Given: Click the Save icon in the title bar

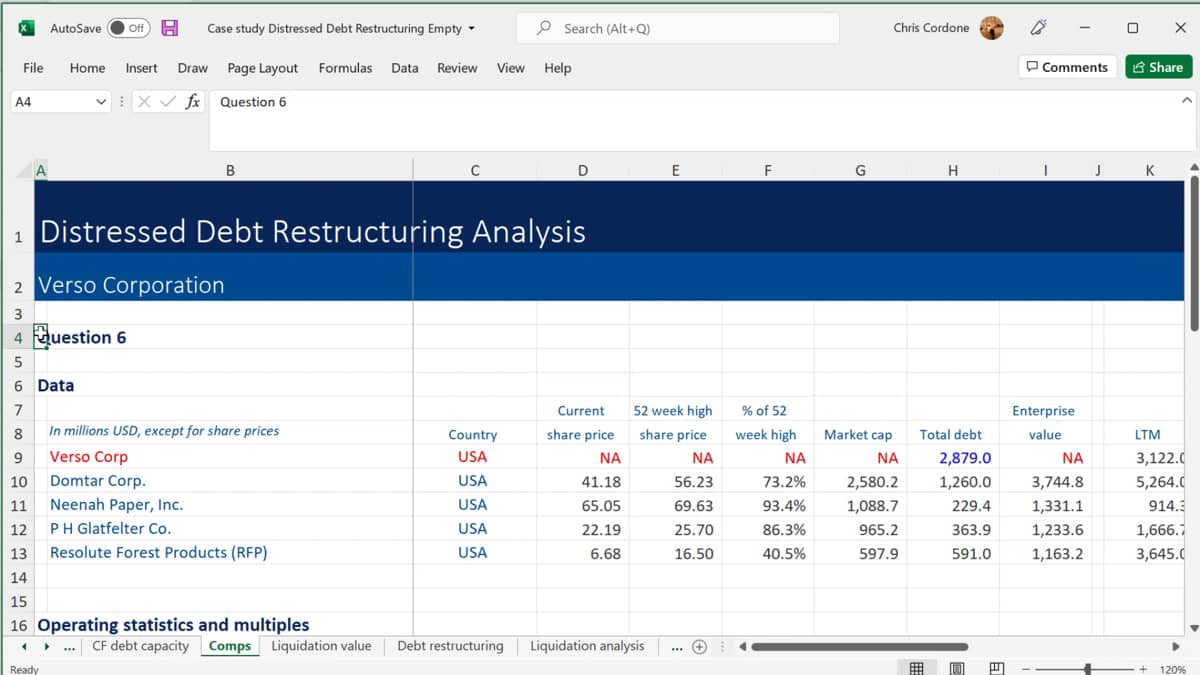Looking at the screenshot, I should tap(169, 28).
